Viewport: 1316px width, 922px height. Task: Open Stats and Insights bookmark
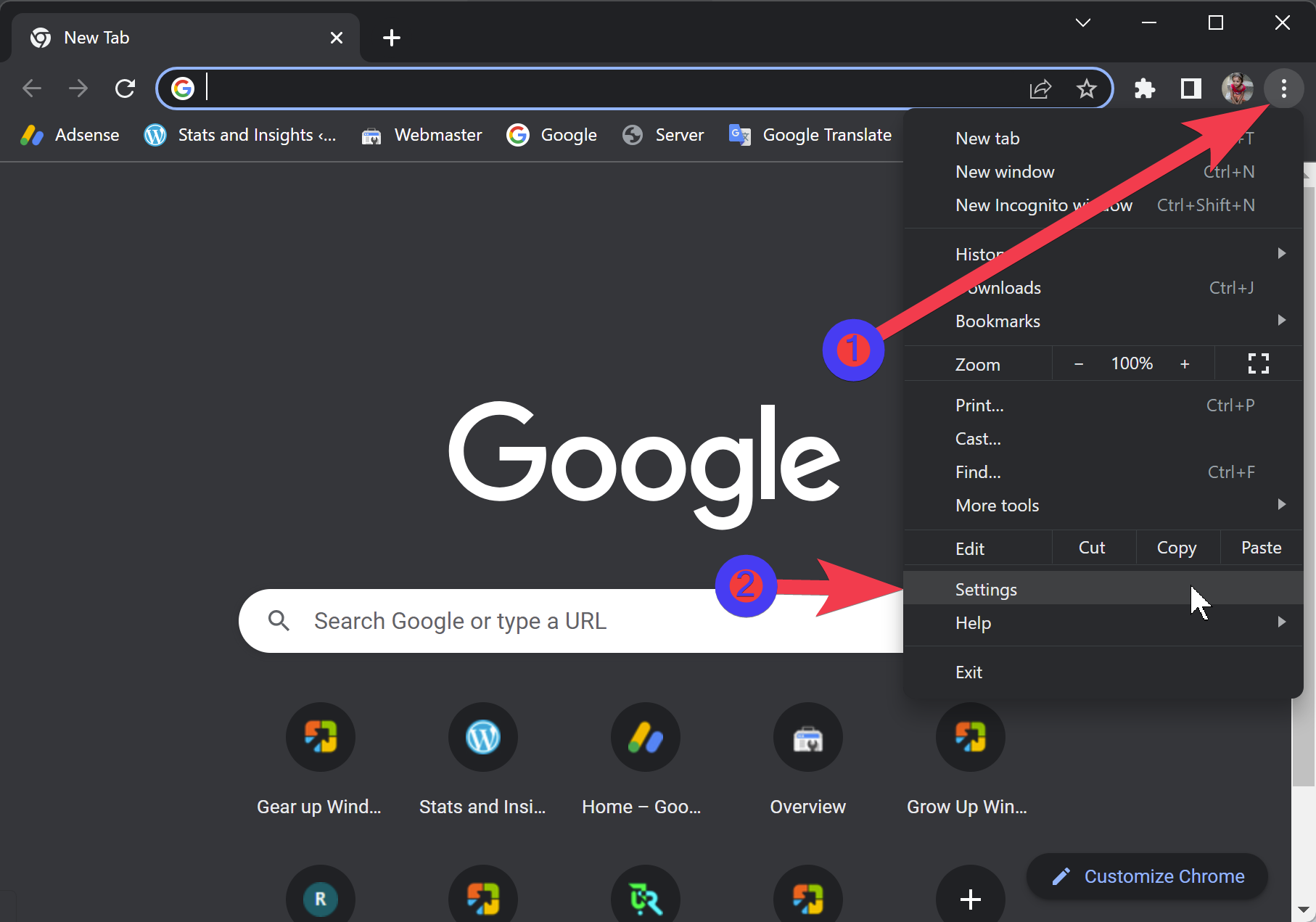[x=240, y=135]
